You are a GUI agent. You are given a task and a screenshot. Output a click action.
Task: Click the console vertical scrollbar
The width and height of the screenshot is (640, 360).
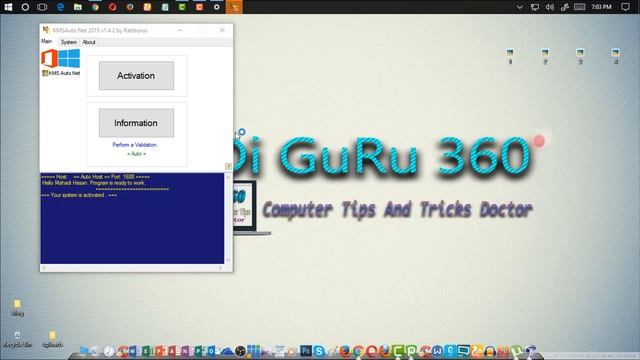pyautogui.click(x=228, y=218)
